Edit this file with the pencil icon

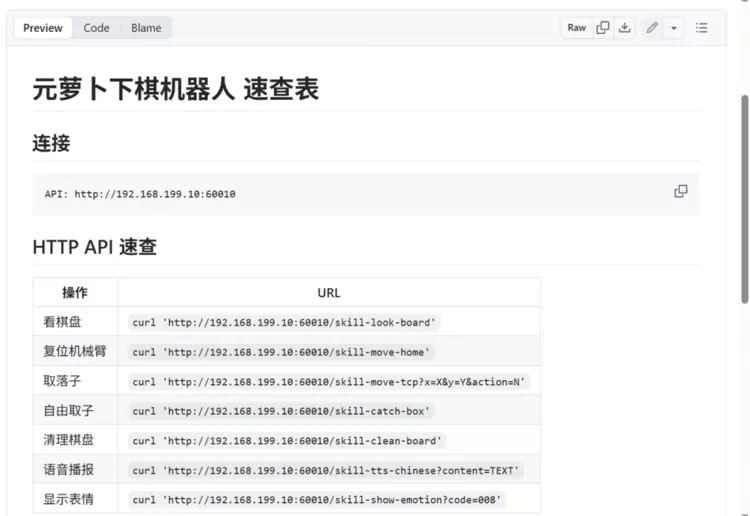pyautogui.click(x=652, y=28)
